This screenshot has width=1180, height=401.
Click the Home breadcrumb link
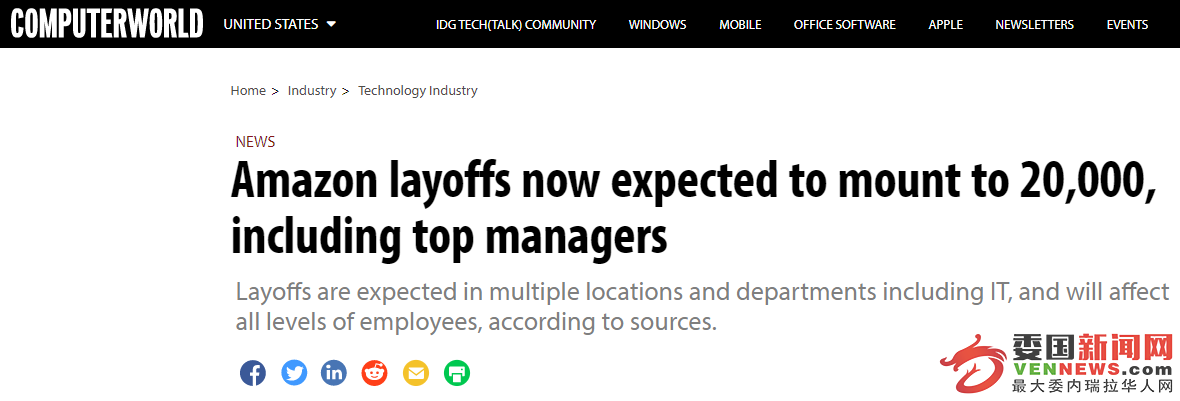pos(248,90)
